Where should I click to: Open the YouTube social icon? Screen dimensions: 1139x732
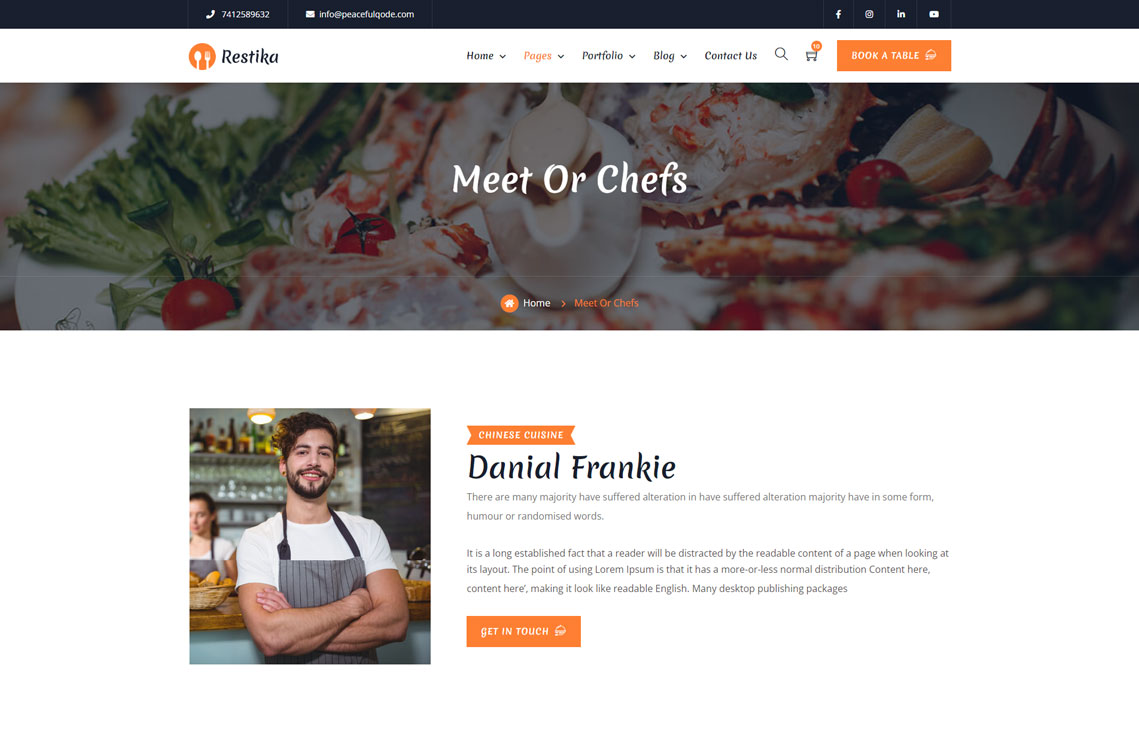[x=934, y=14]
